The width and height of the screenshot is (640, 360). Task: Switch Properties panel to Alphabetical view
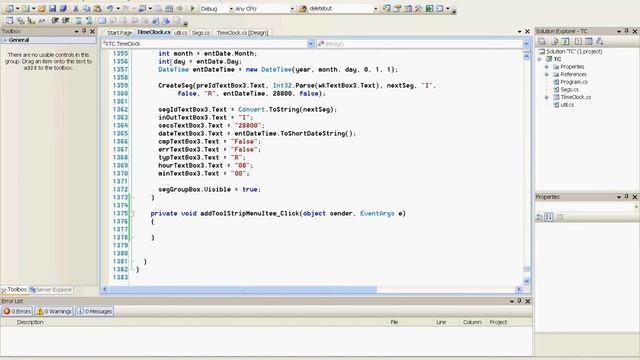click(x=549, y=217)
